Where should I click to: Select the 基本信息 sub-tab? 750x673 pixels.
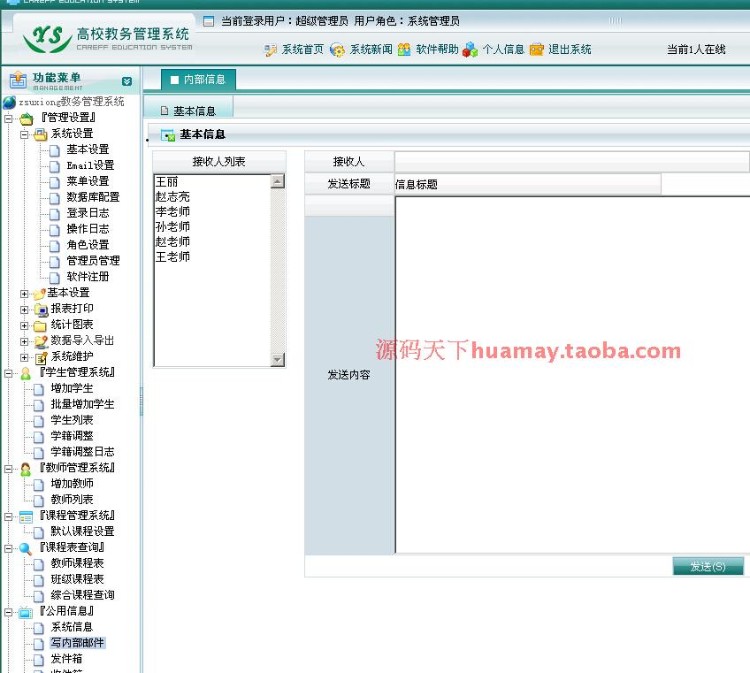pyautogui.click(x=188, y=111)
